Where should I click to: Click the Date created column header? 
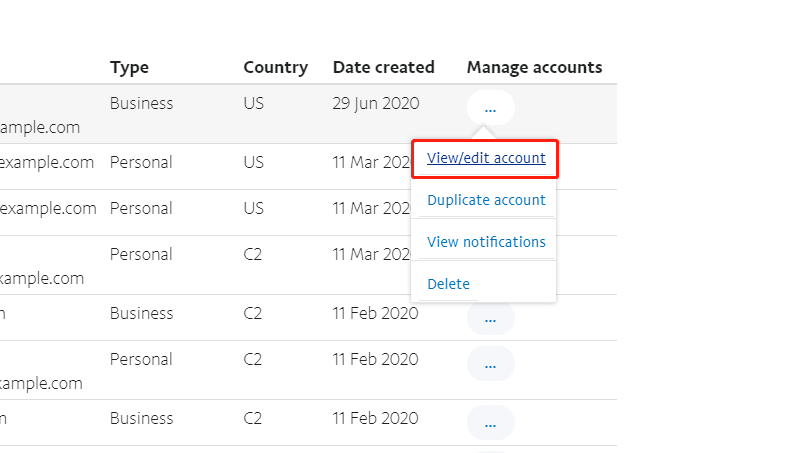383,67
